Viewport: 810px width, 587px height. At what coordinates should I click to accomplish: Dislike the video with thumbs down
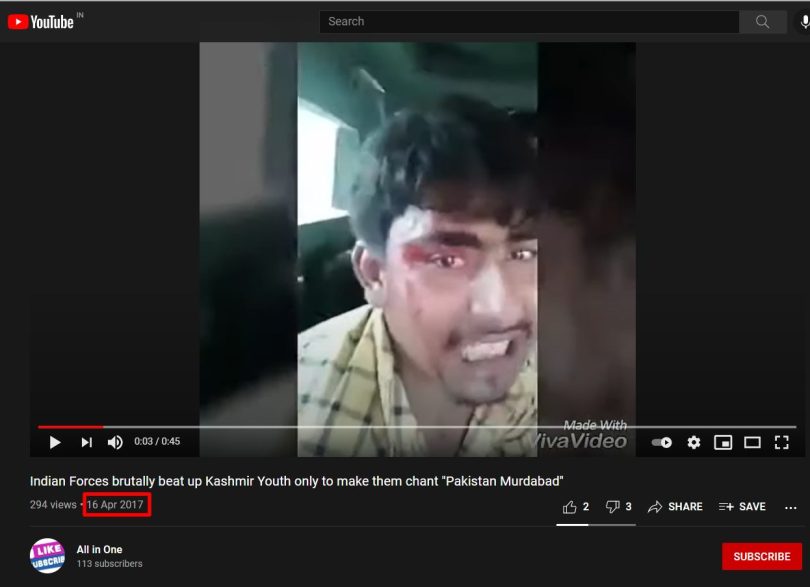click(618, 507)
